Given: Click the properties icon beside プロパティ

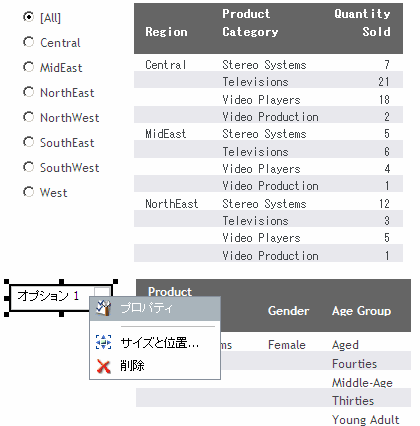Looking at the screenshot, I should (103, 308).
